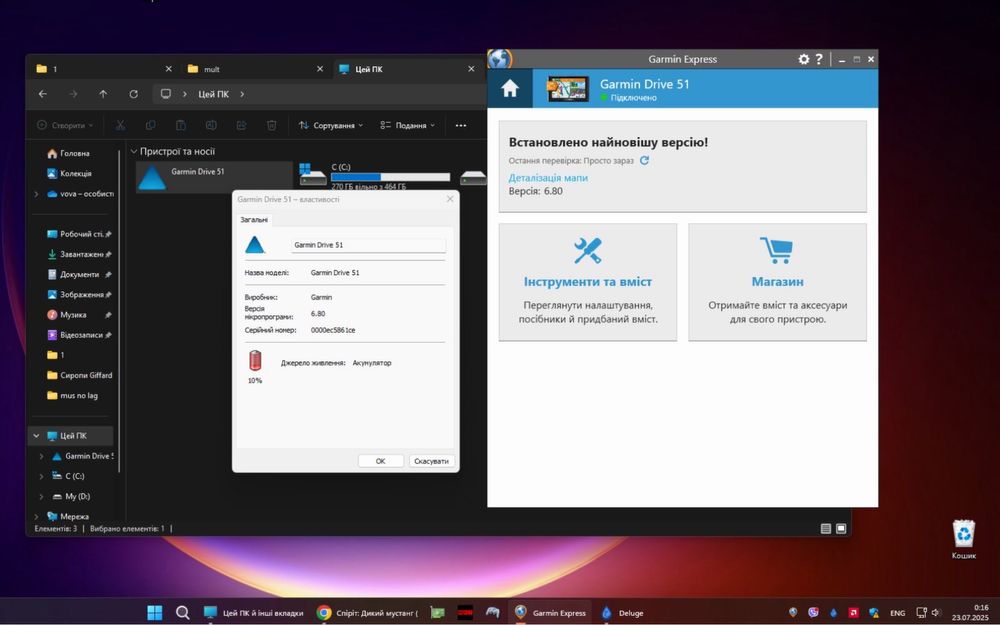Open the mus no lag folder in sidebar
Viewport: 1000px width, 625px height.
click(73, 395)
